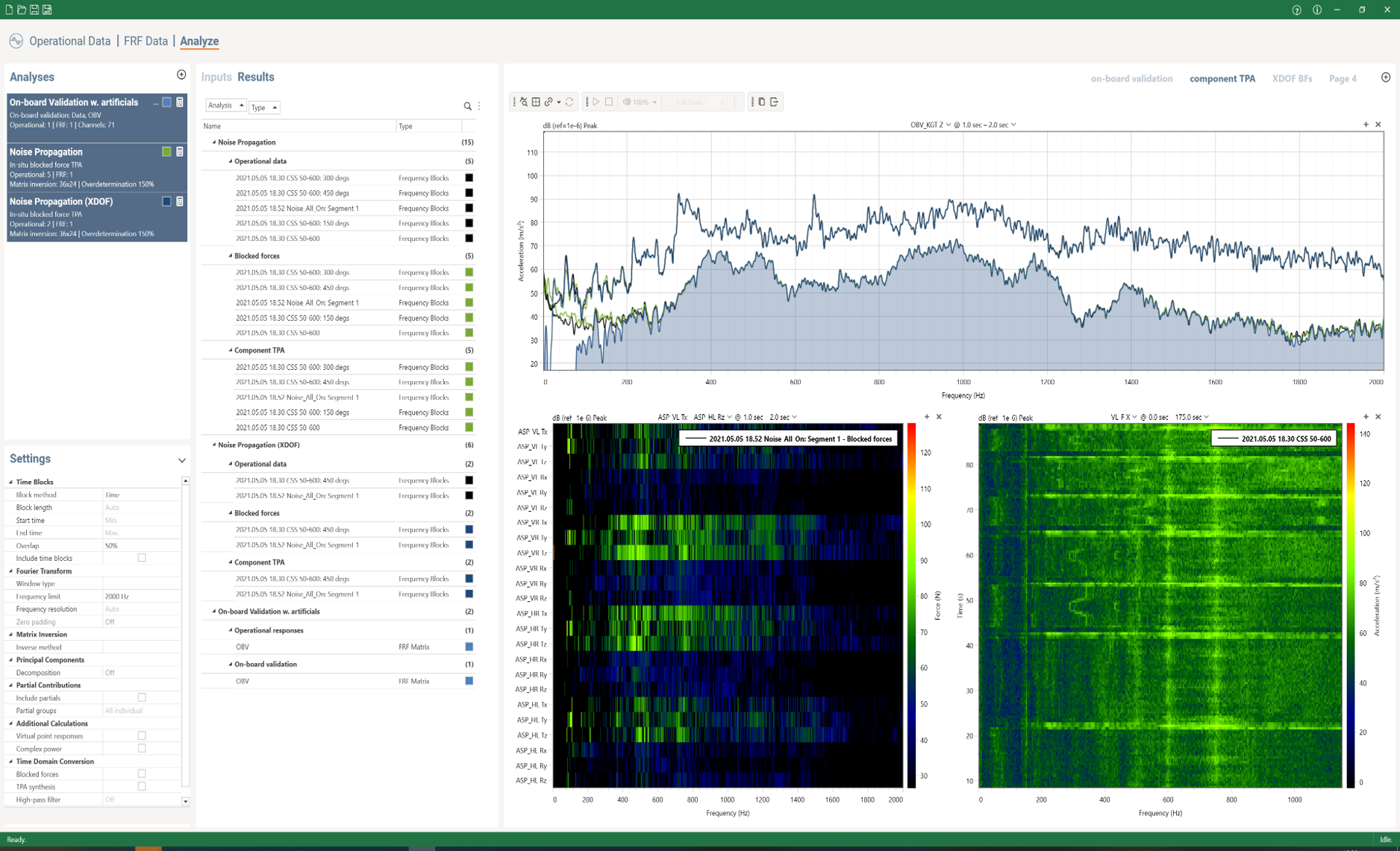Click the calculate icon for Noise Propagation

pos(180,152)
